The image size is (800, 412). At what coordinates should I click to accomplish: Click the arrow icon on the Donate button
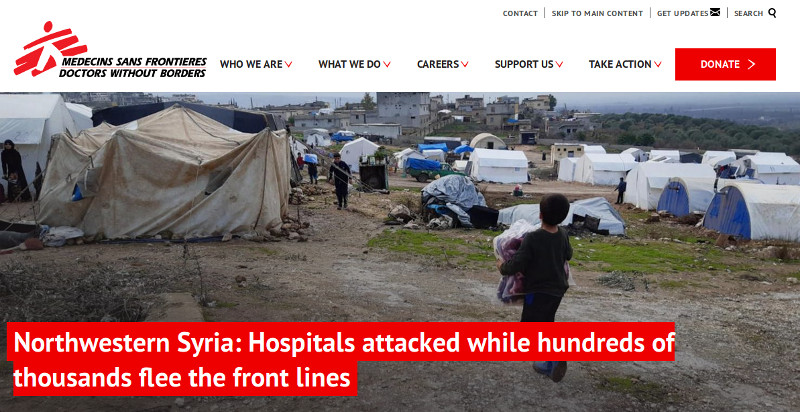click(x=751, y=64)
